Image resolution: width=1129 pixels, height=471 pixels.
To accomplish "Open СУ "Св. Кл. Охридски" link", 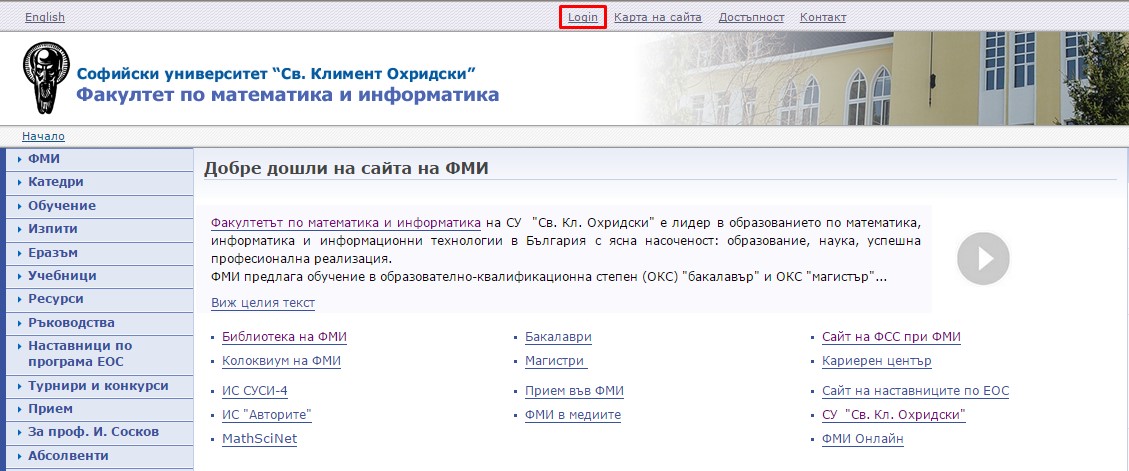I will (894, 415).
